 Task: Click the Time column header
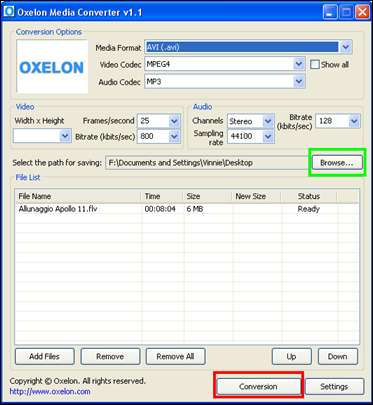(x=162, y=196)
